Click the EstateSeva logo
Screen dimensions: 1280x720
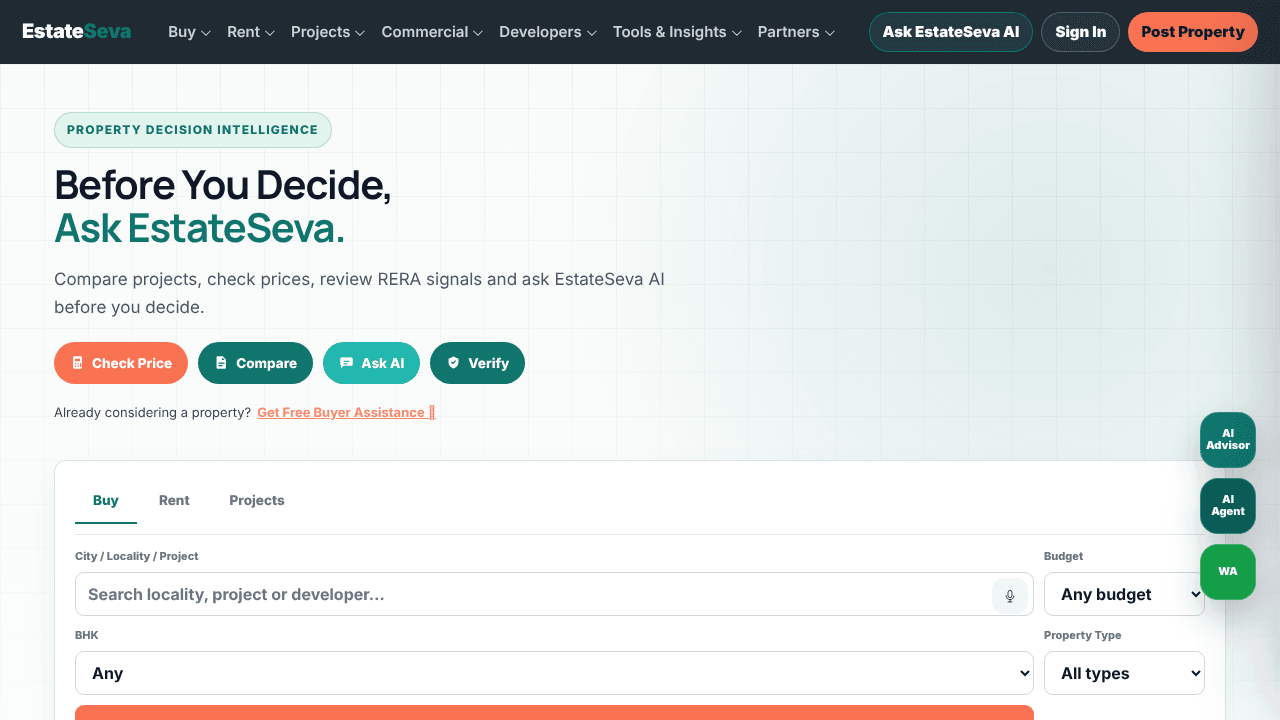click(76, 31)
